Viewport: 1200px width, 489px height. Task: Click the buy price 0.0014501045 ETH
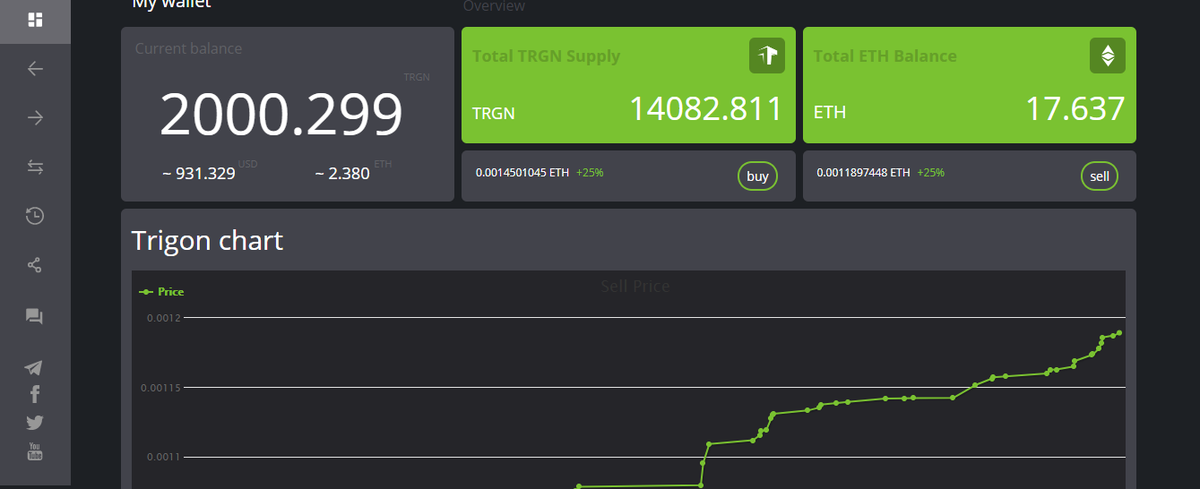click(x=520, y=172)
